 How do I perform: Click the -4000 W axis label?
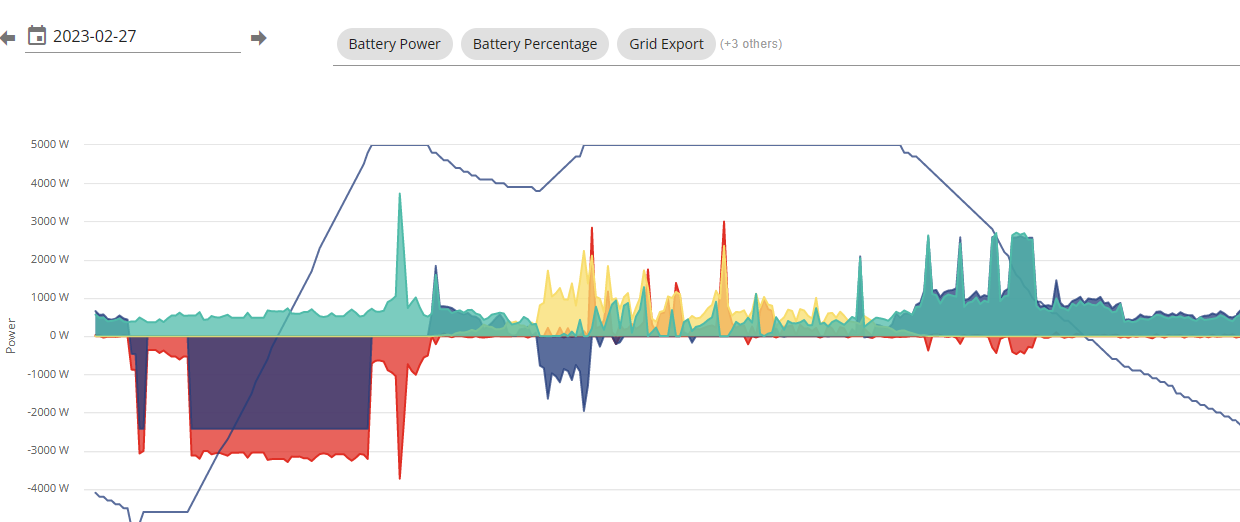(48, 489)
